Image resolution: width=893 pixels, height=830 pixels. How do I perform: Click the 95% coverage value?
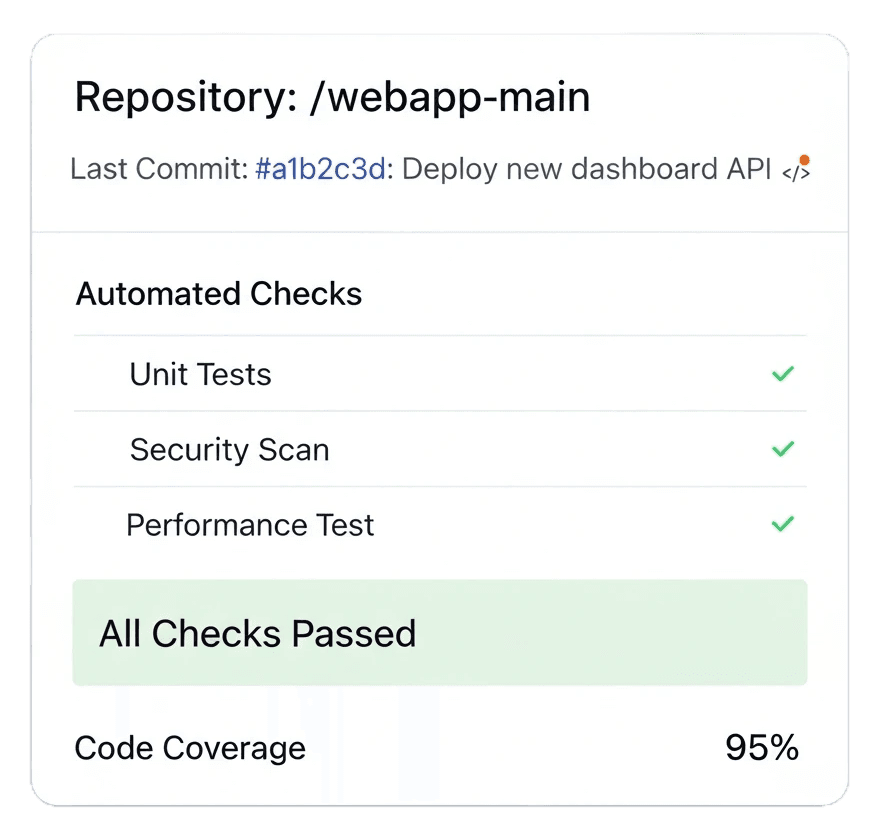click(x=762, y=747)
